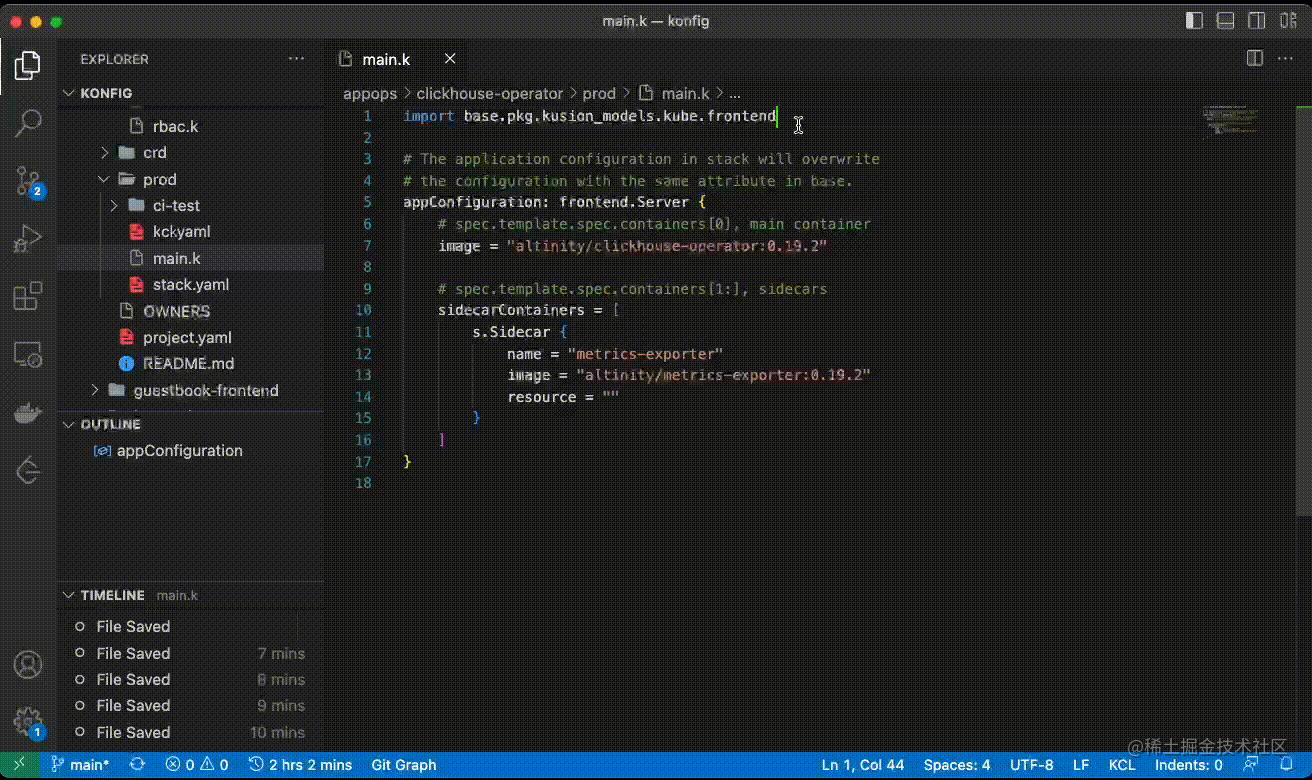Open the Run and Debug view

click(28, 239)
